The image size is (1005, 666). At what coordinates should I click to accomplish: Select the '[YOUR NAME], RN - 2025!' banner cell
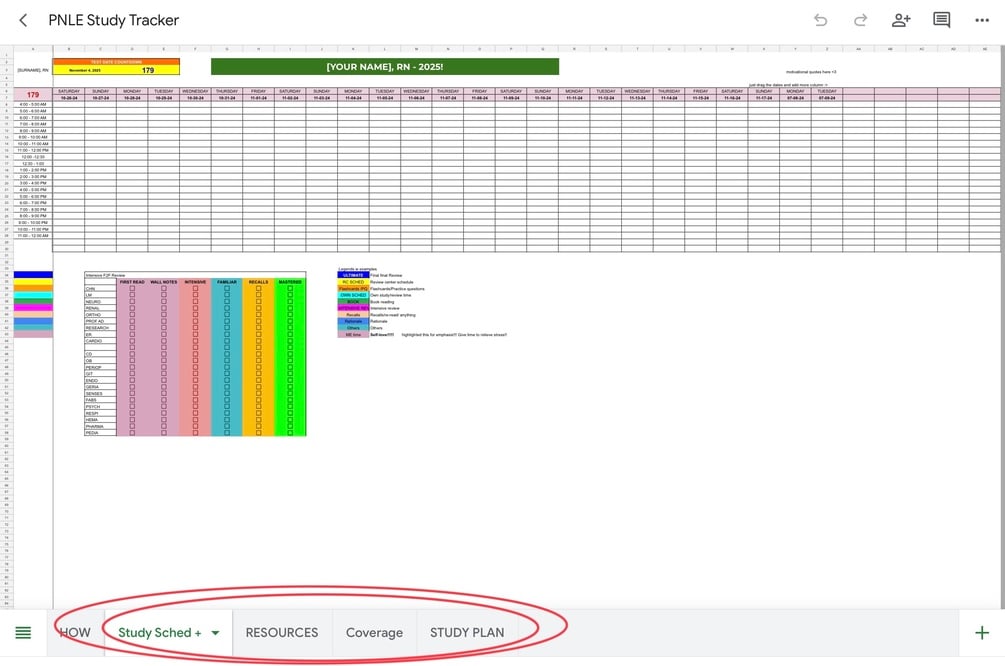coord(385,67)
